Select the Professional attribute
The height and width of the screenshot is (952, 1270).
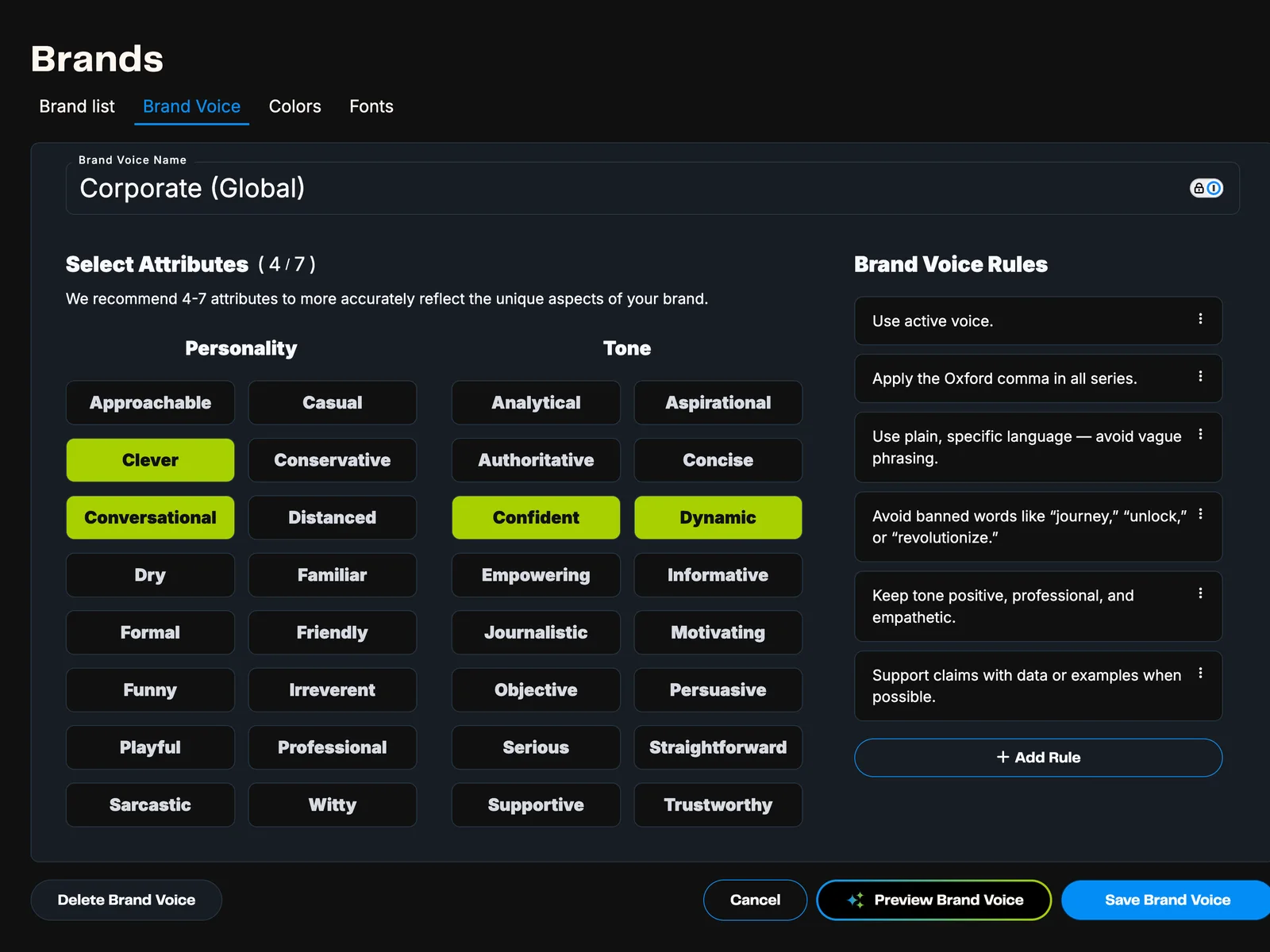[332, 747]
